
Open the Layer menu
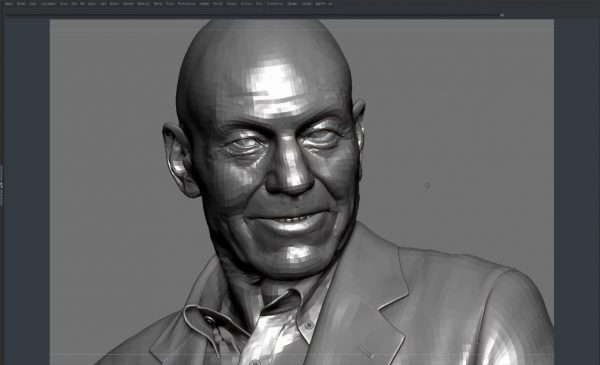pyautogui.click(x=91, y=4)
